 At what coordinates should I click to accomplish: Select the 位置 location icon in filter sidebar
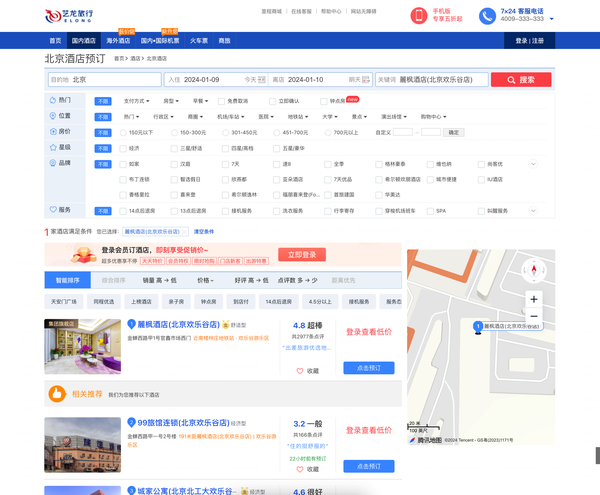[x=53, y=116]
